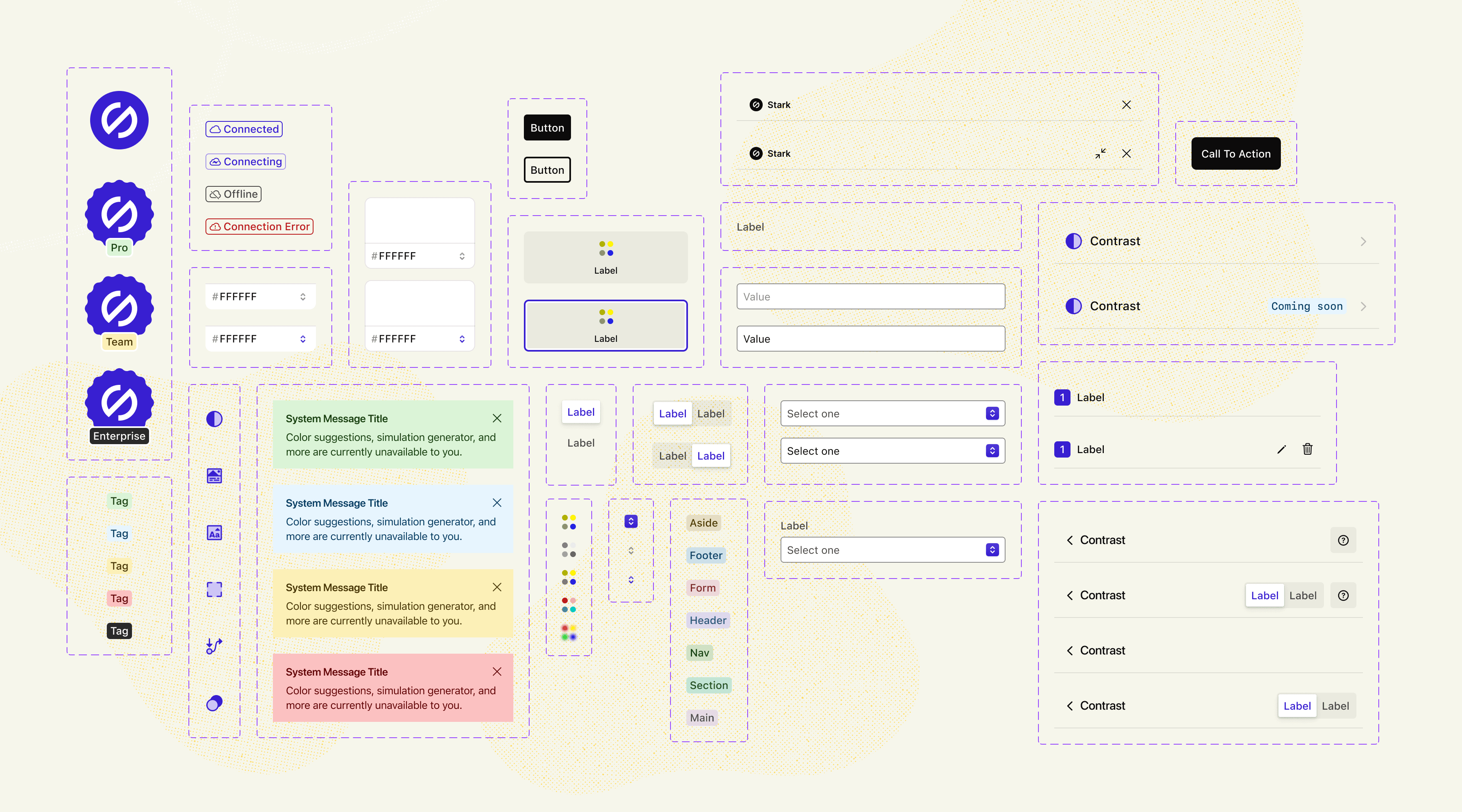Click the Connecting status badge
Image resolution: width=1462 pixels, height=812 pixels.
245,161
